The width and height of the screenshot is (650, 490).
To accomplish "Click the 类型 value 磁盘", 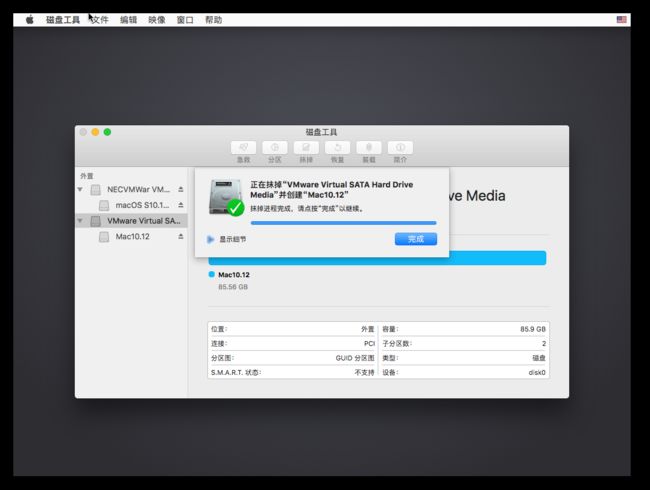I will pyautogui.click(x=539, y=358).
